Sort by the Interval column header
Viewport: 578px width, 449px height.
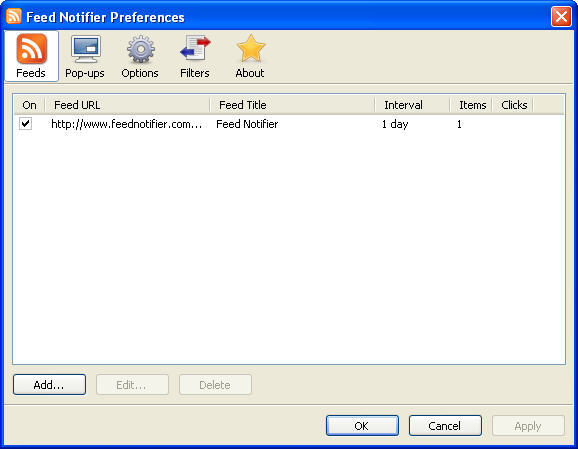tap(412, 105)
